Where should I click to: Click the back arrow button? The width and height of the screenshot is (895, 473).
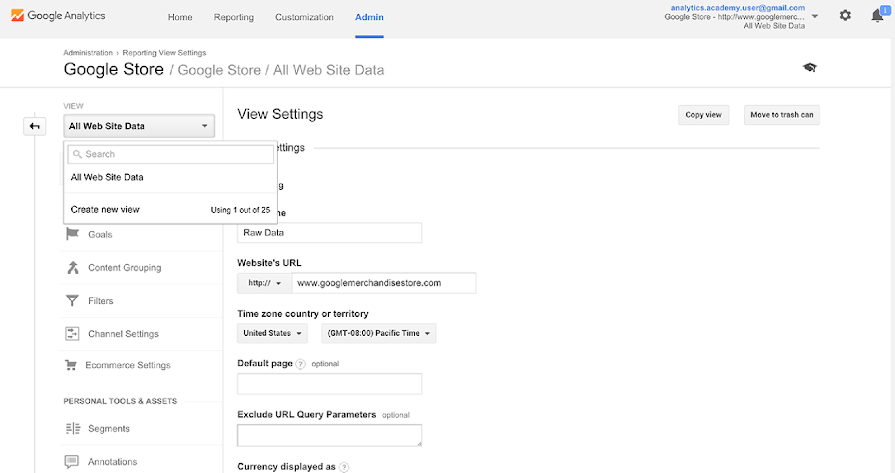pos(35,126)
